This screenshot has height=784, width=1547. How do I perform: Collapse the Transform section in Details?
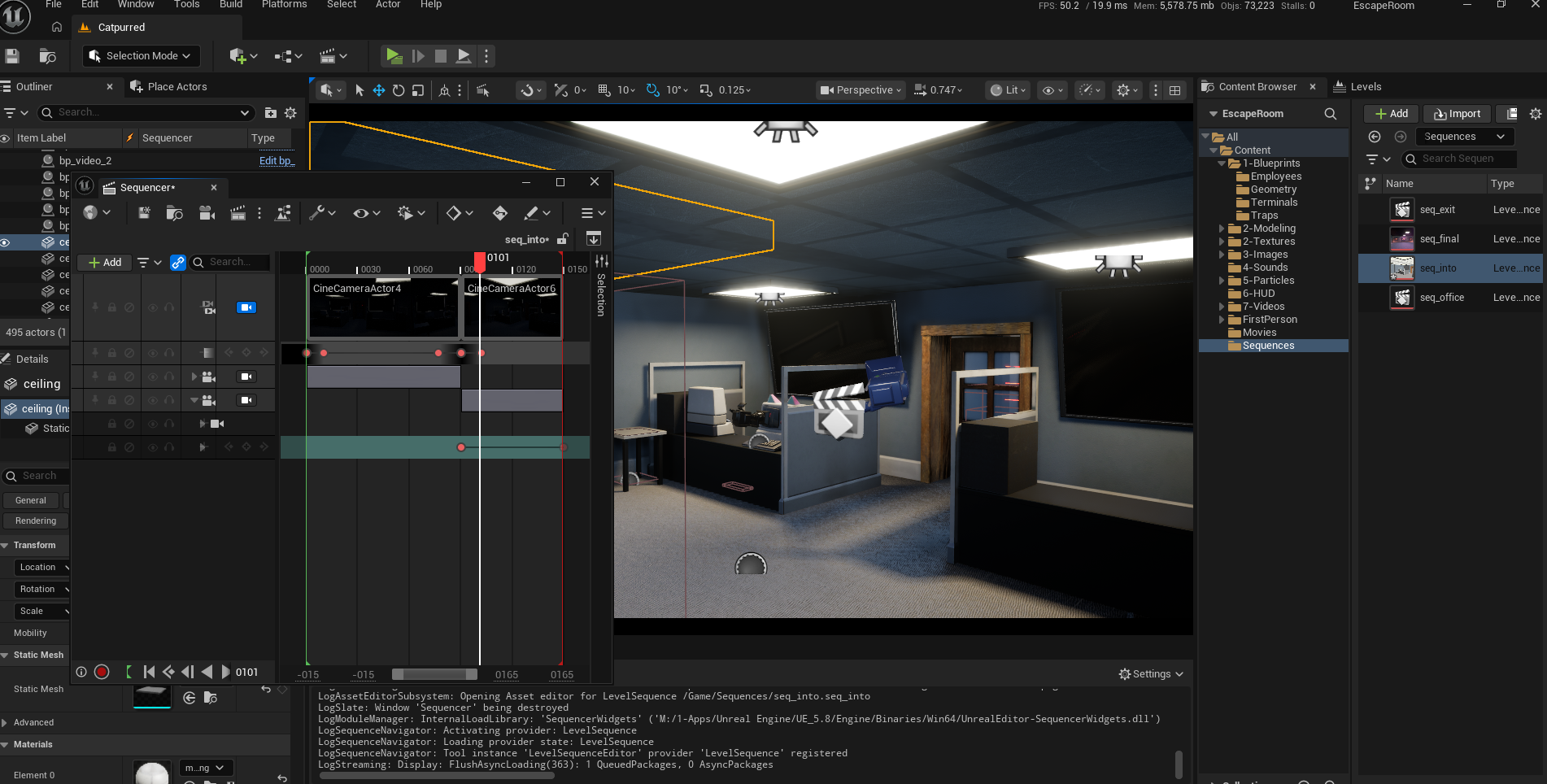tap(5, 545)
